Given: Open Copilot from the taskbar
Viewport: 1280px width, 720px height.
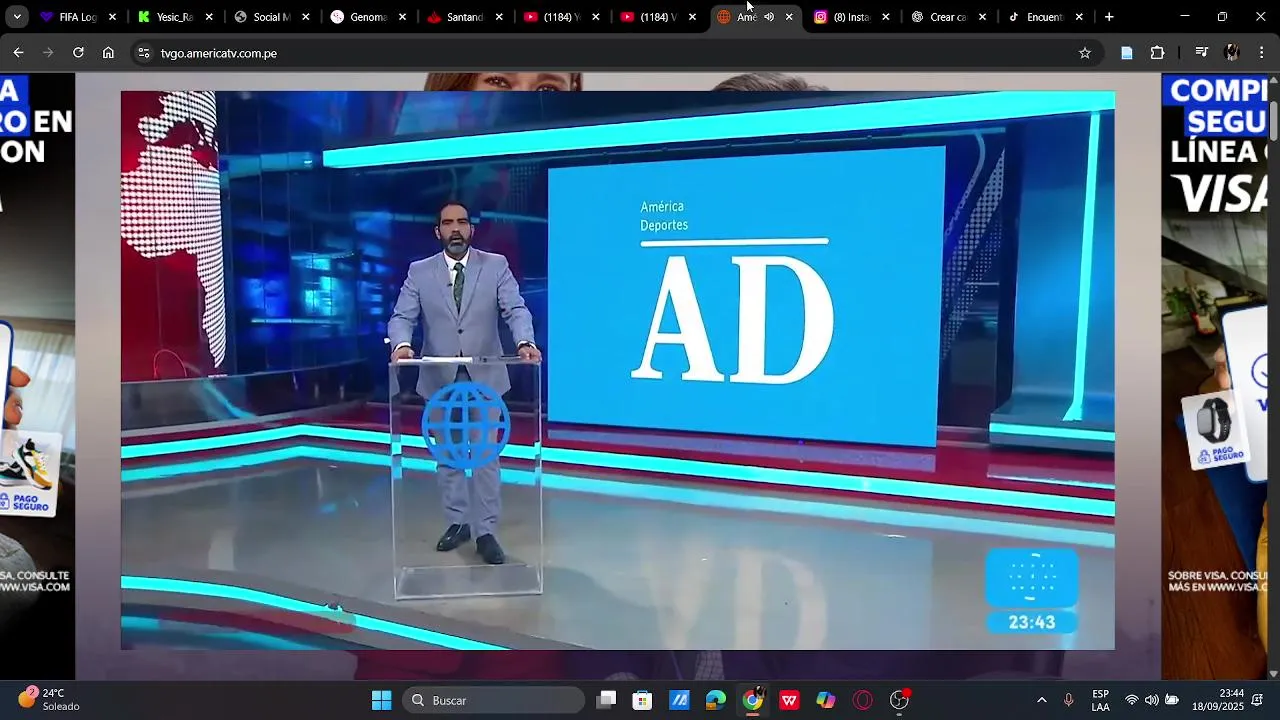Looking at the screenshot, I should pyautogui.click(x=826, y=700).
